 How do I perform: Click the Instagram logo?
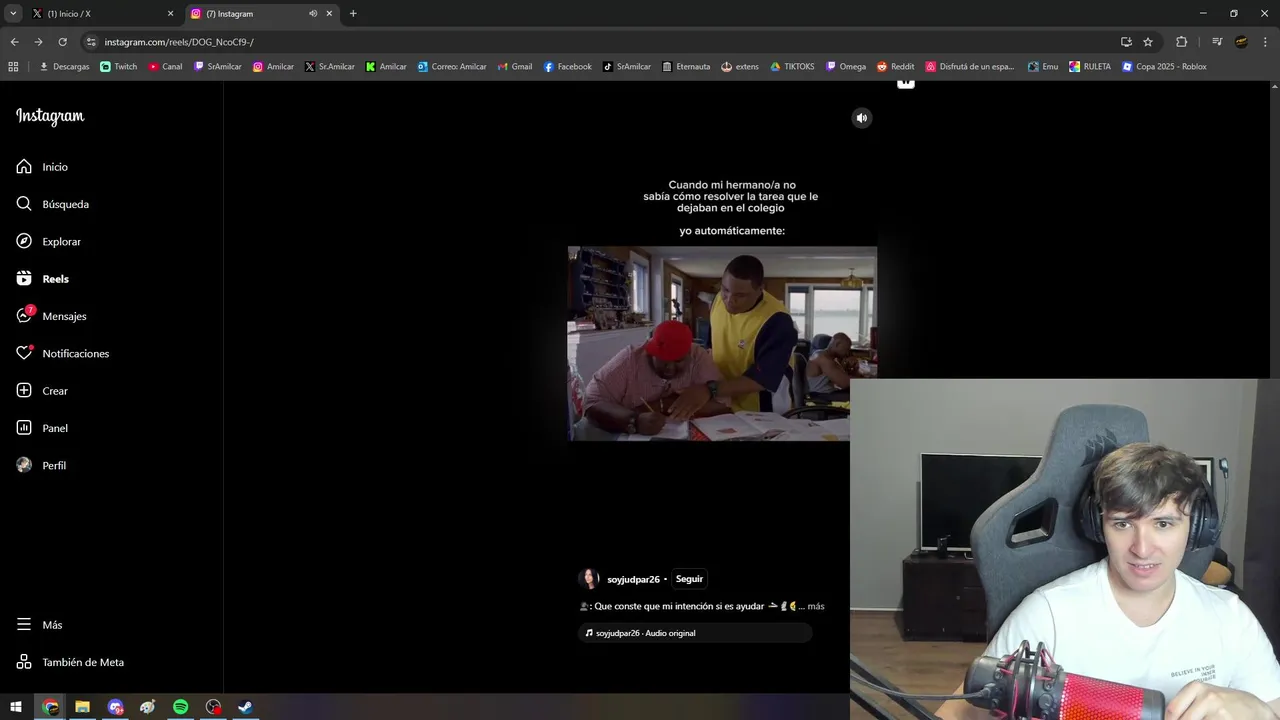tap(50, 117)
